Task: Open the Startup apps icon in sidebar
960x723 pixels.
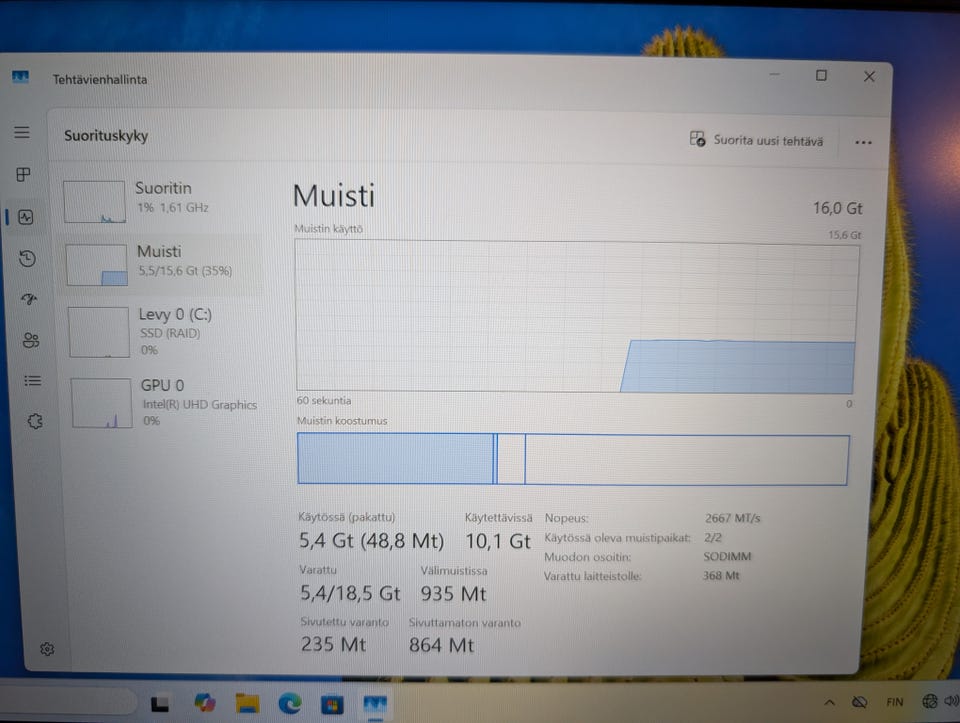Action: [29, 299]
